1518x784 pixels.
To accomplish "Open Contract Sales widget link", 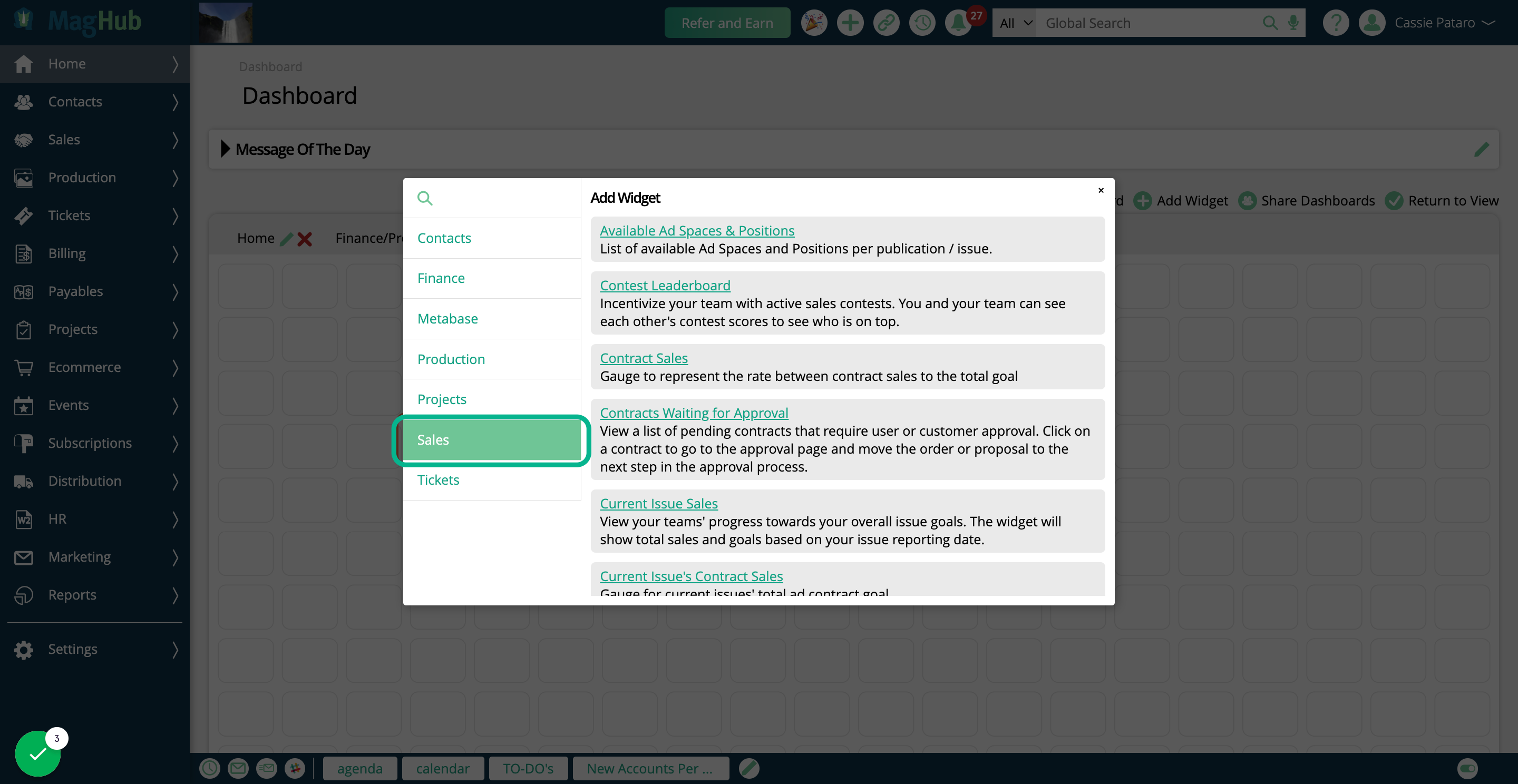I will tap(644, 358).
